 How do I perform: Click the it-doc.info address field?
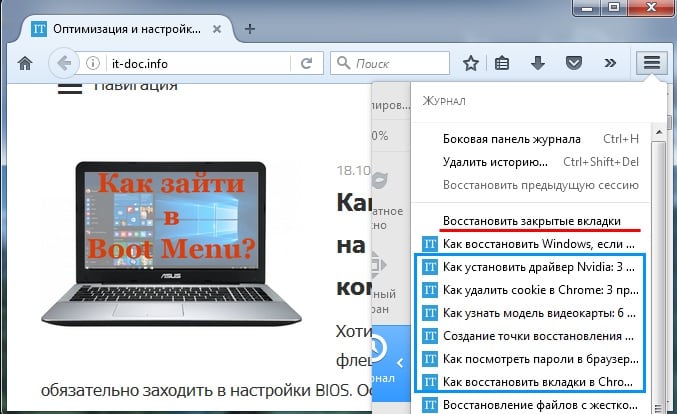click(x=200, y=64)
